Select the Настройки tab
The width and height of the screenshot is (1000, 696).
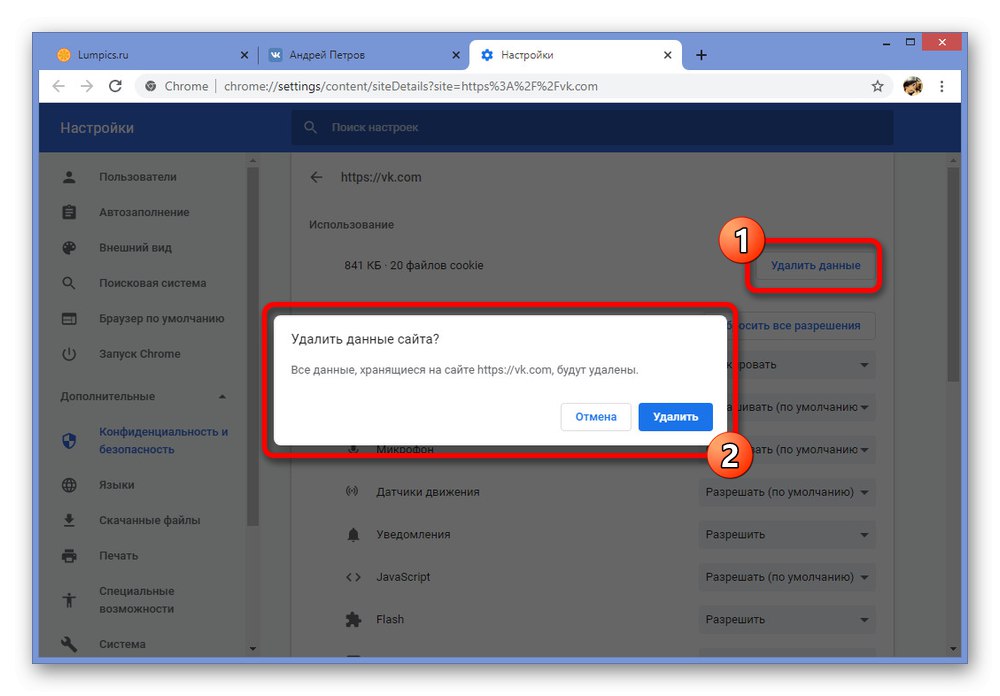pyautogui.click(x=575, y=55)
